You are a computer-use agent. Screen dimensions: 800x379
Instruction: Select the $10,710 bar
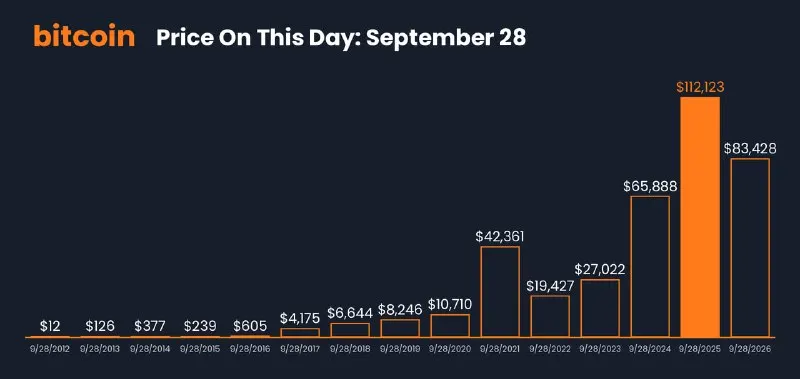pos(450,325)
